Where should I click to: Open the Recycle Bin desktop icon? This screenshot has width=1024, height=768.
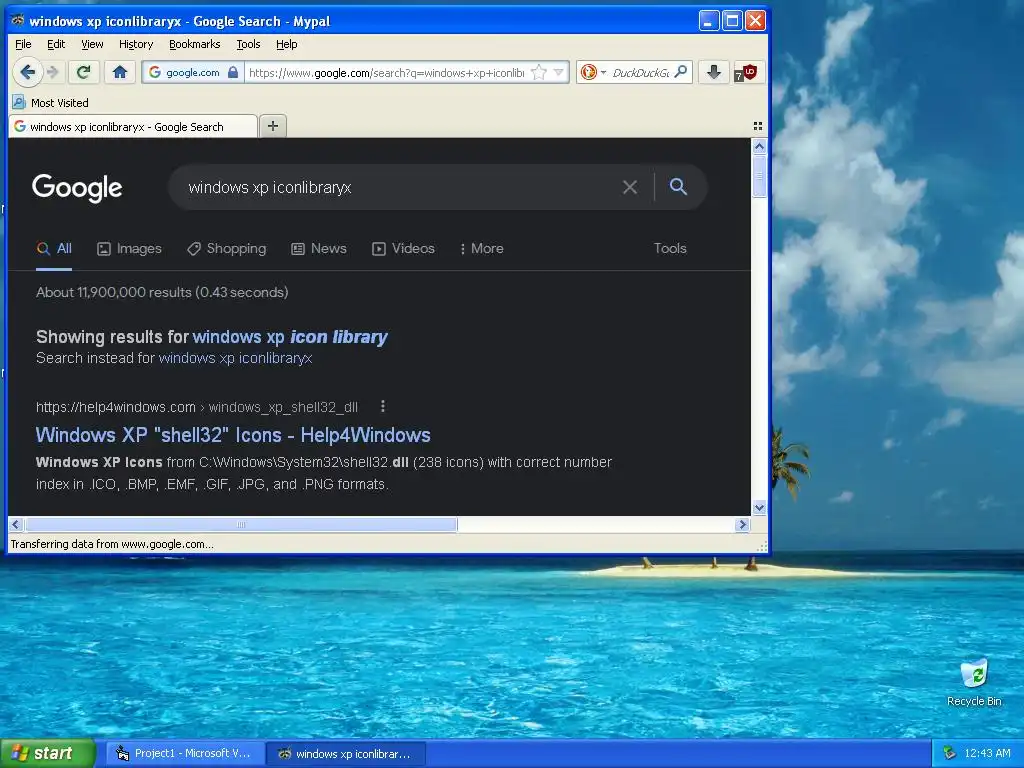974,682
